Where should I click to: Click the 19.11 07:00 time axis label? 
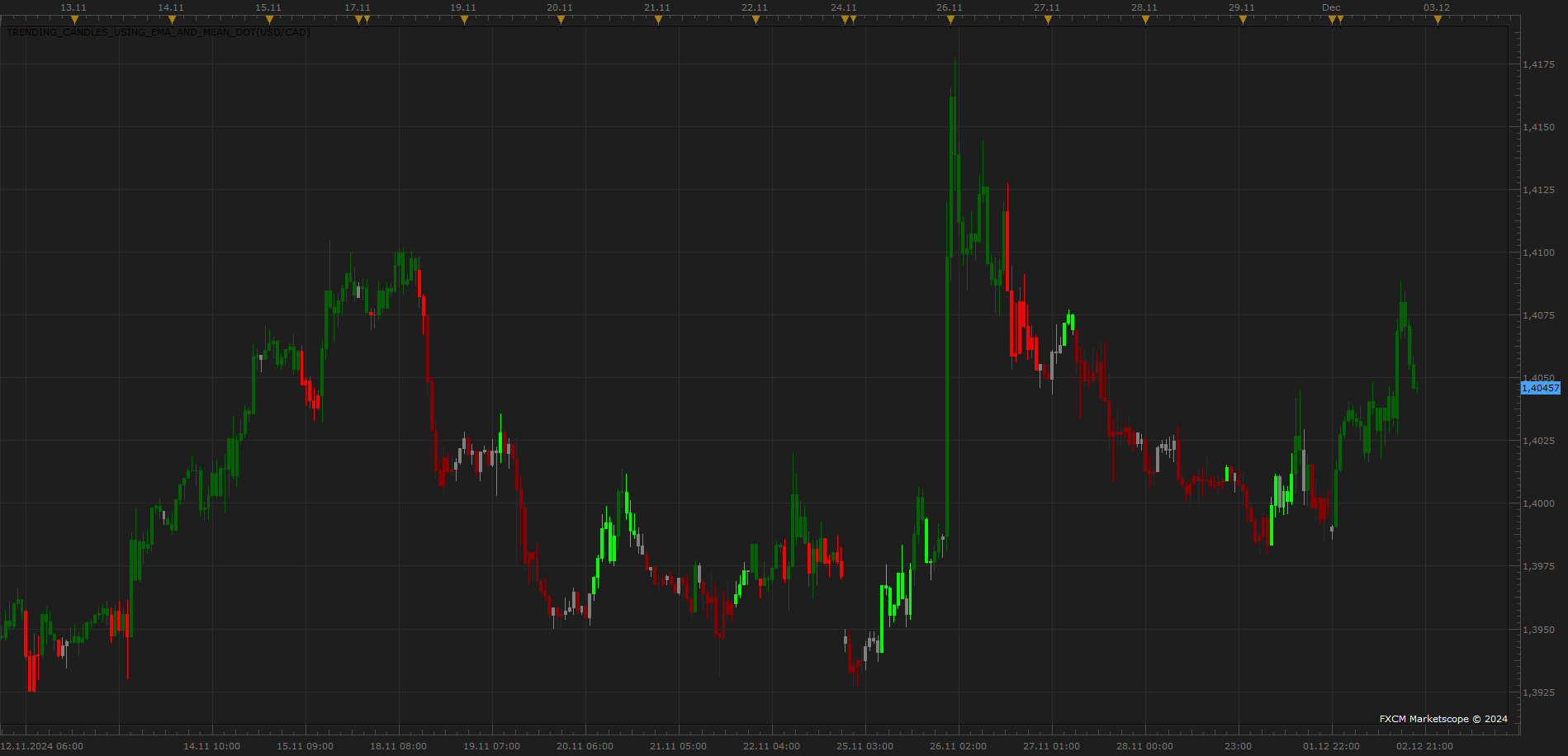tap(491, 746)
